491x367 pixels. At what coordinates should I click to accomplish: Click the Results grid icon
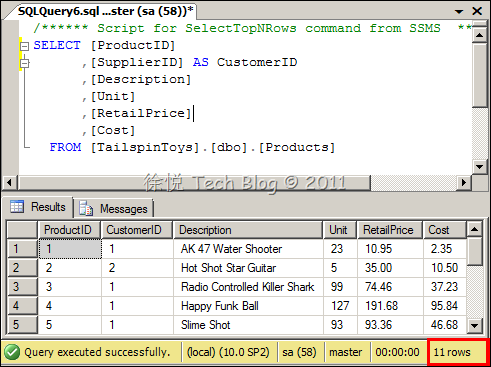(x=17, y=207)
